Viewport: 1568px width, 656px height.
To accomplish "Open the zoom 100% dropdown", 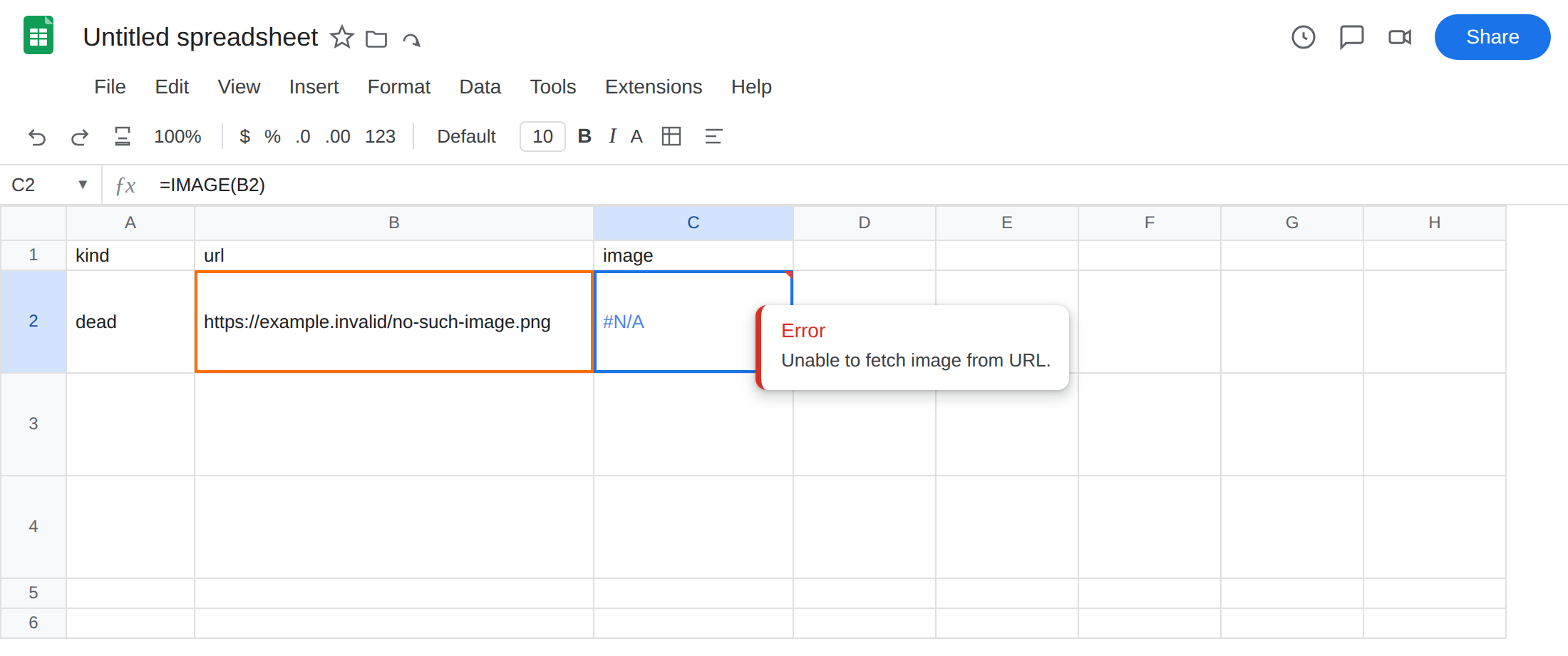I will pyautogui.click(x=177, y=136).
